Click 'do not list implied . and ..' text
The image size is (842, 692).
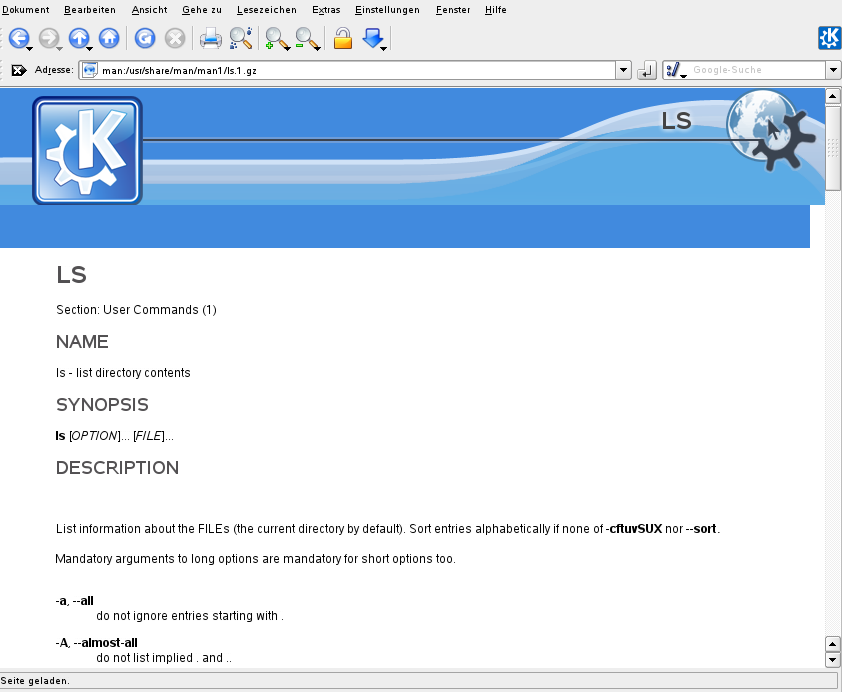pos(164,658)
